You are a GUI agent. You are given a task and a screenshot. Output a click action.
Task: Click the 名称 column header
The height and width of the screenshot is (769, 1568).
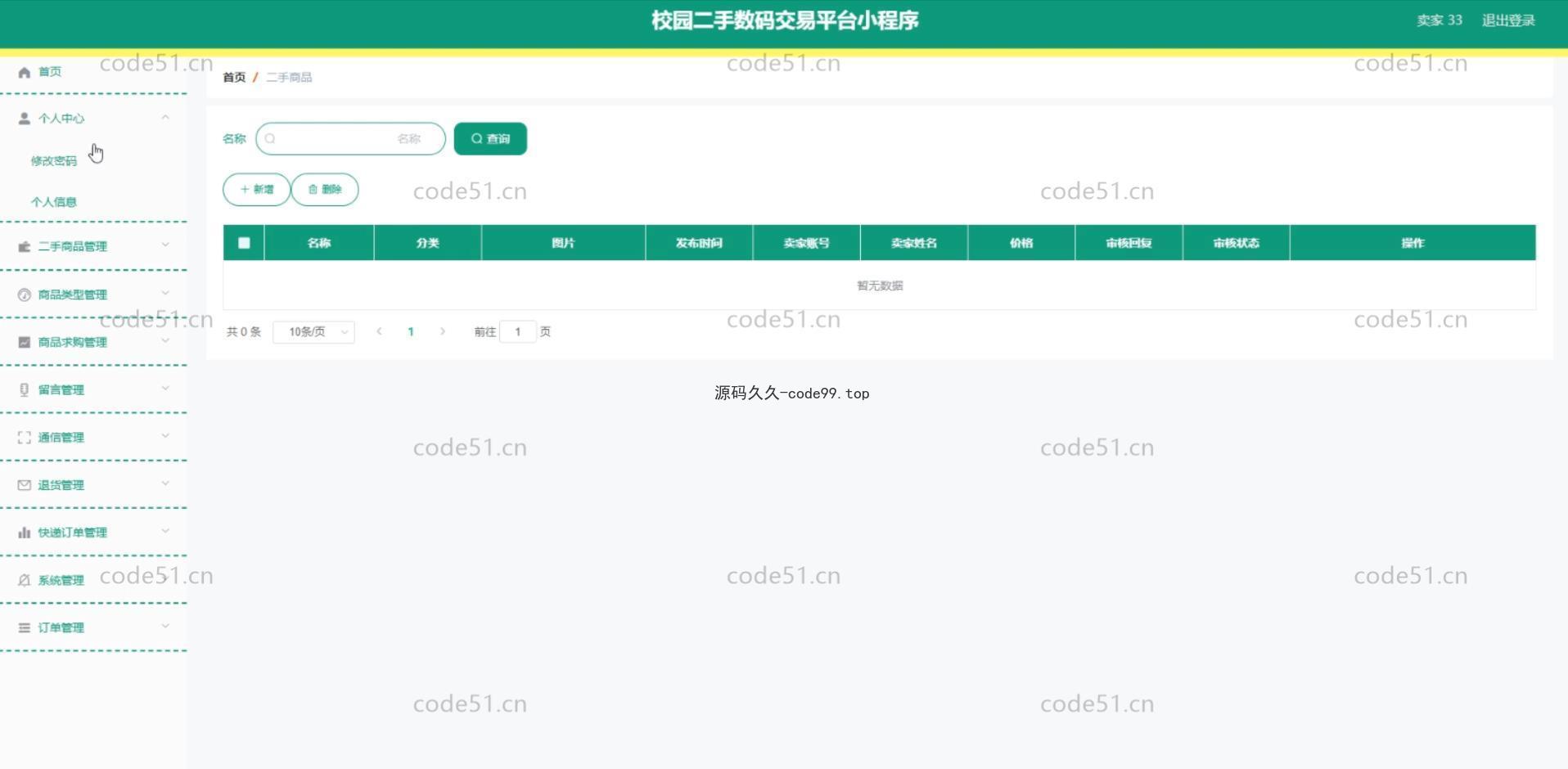tap(319, 243)
